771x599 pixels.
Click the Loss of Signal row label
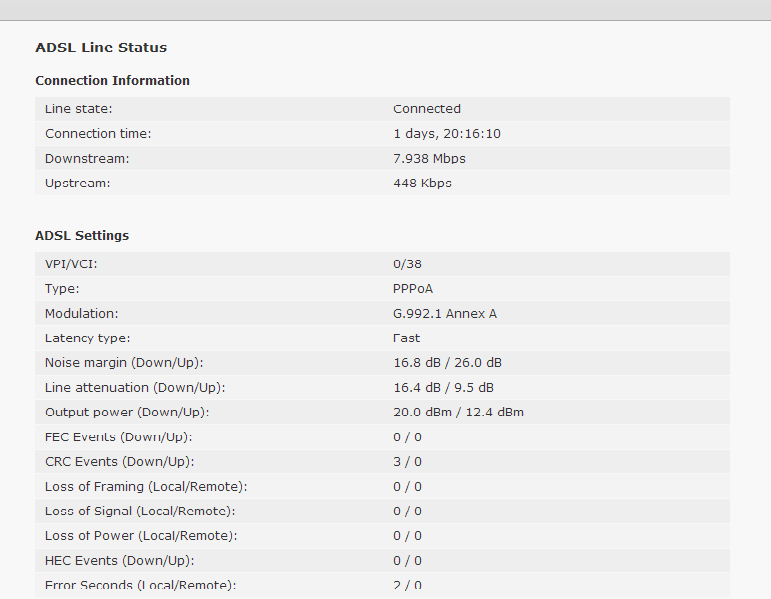tap(140, 511)
